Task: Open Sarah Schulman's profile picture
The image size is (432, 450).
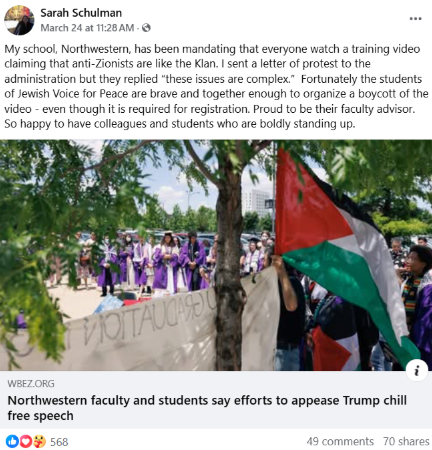Action: click(19, 20)
